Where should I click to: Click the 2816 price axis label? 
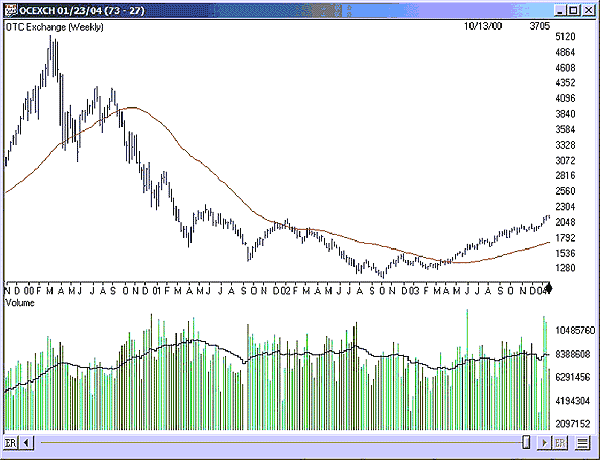point(565,175)
